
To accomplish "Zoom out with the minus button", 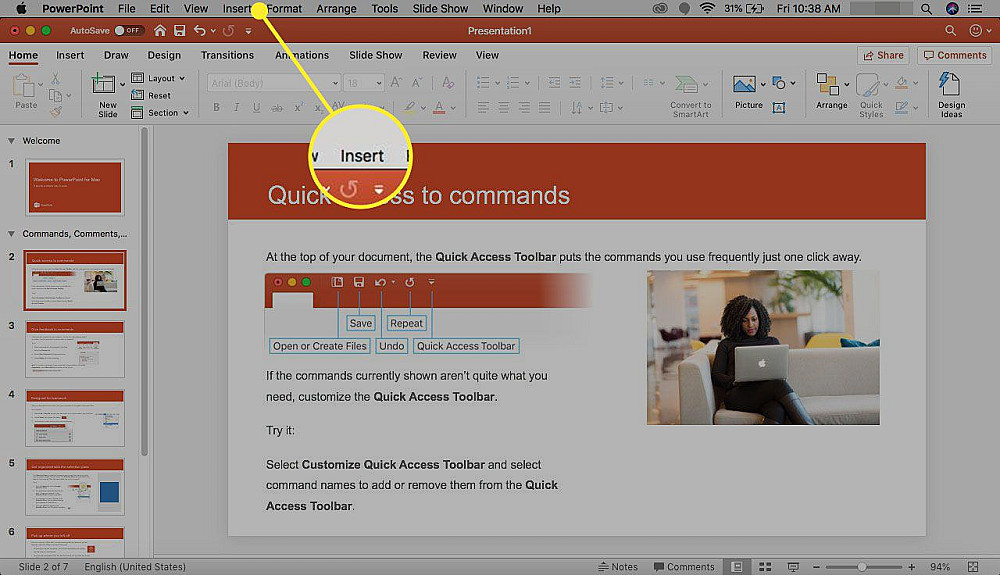I will tap(816, 567).
